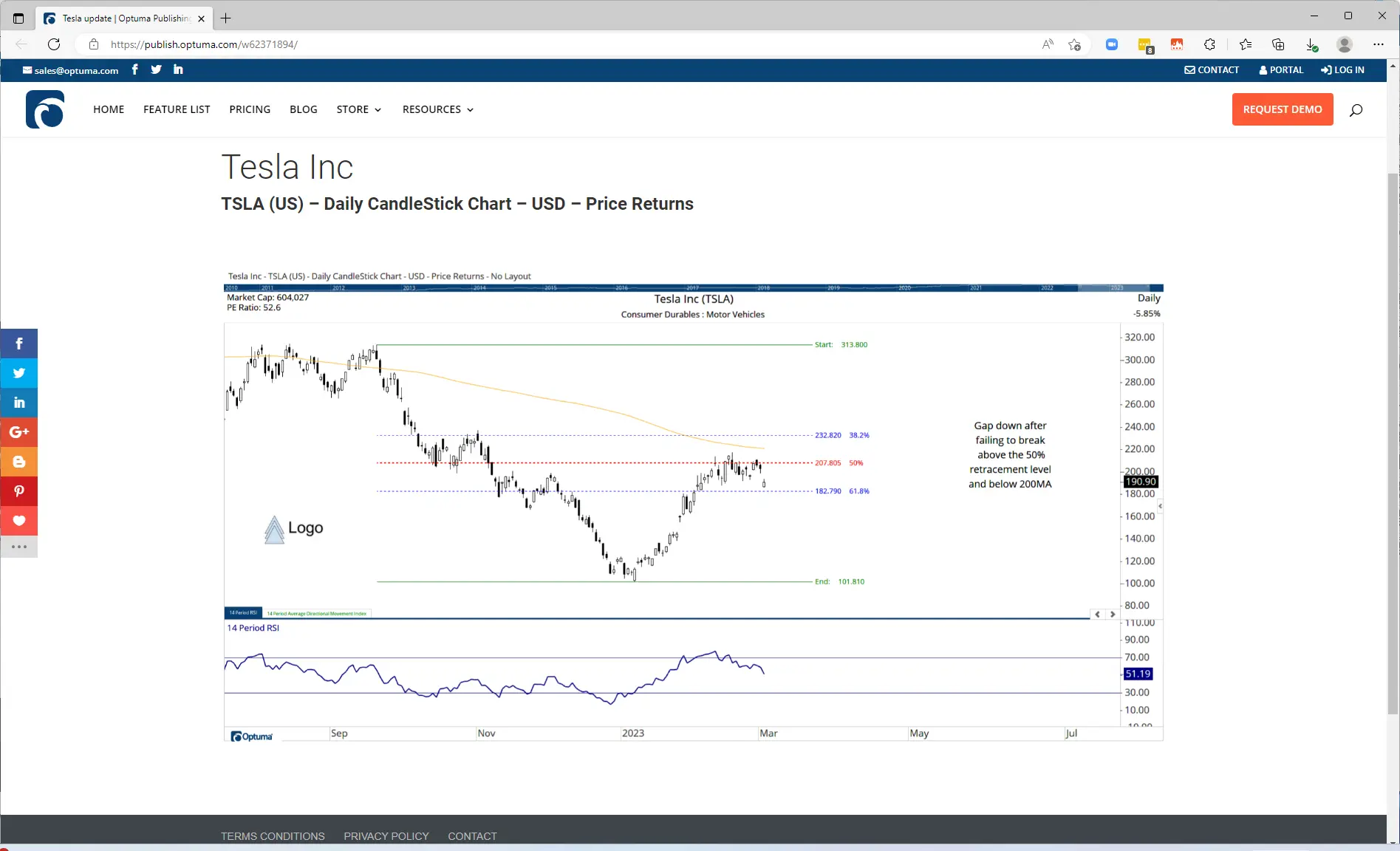Screen dimensions: 1400x851
Task: Open browser settings and more menu
Action: point(1379,44)
